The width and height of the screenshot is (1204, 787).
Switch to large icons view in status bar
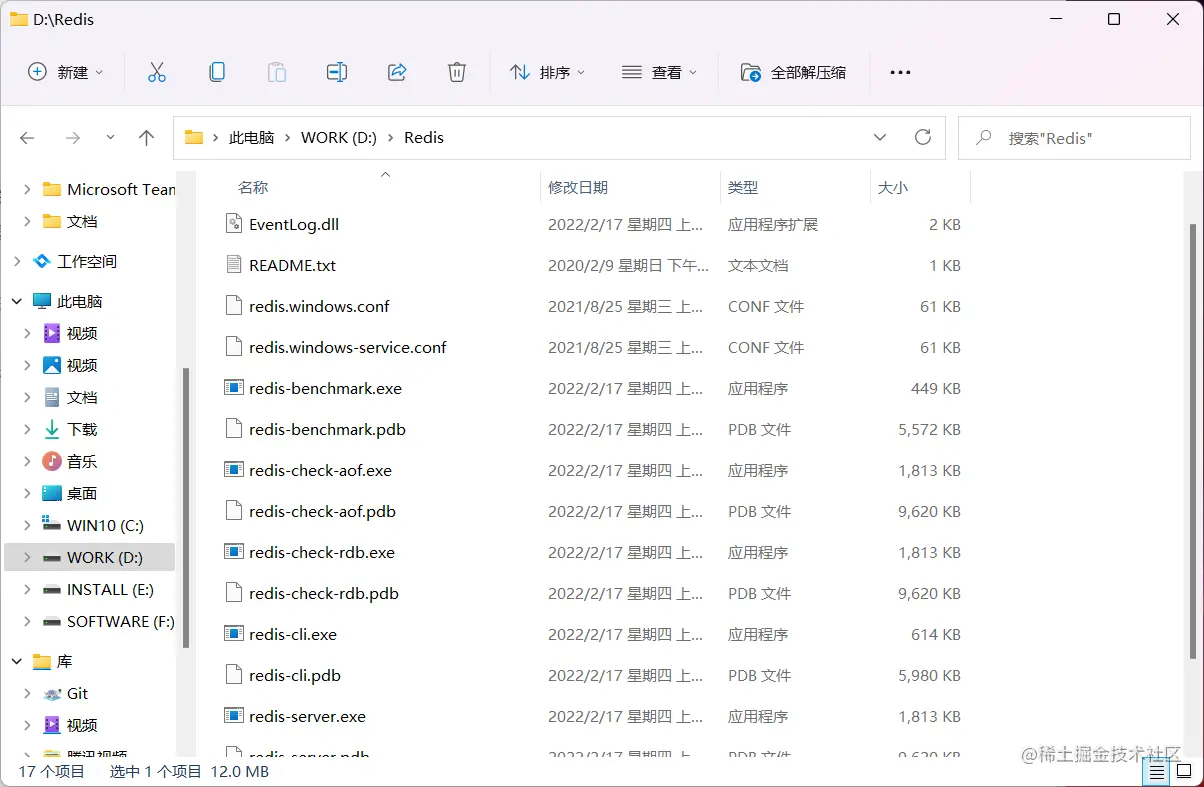coord(1183,772)
